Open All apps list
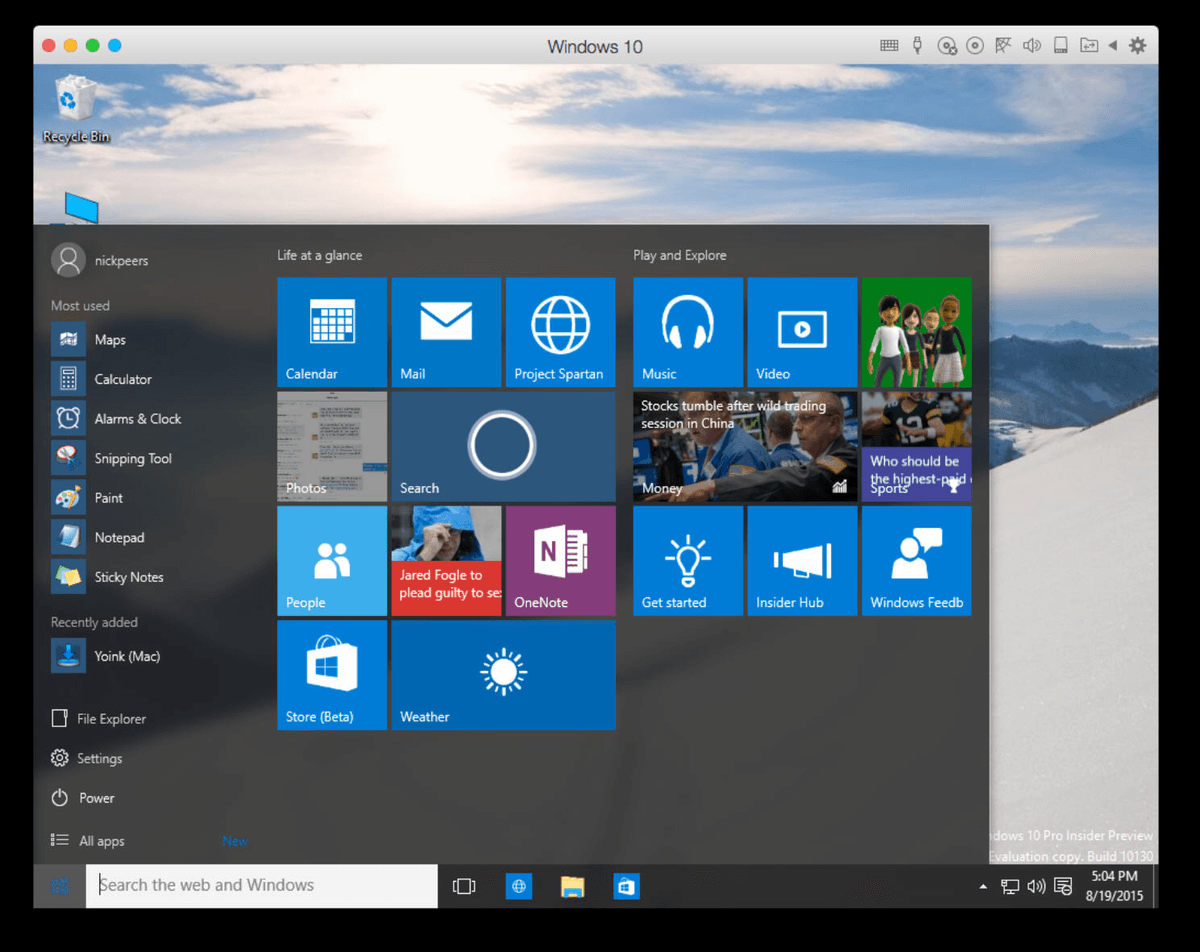Screen dimensions: 1200x952 (98, 841)
